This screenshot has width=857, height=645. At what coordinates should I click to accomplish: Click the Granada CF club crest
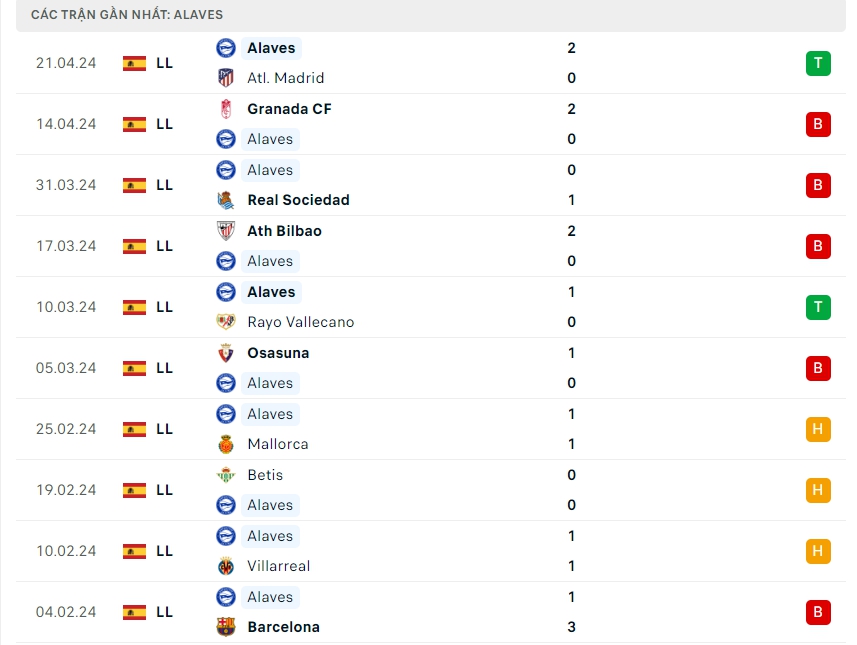[225, 109]
